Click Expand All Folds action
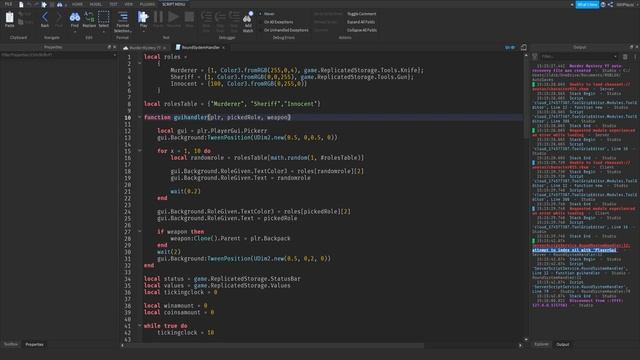Screen dimensions: 640x360 pos(361,22)
